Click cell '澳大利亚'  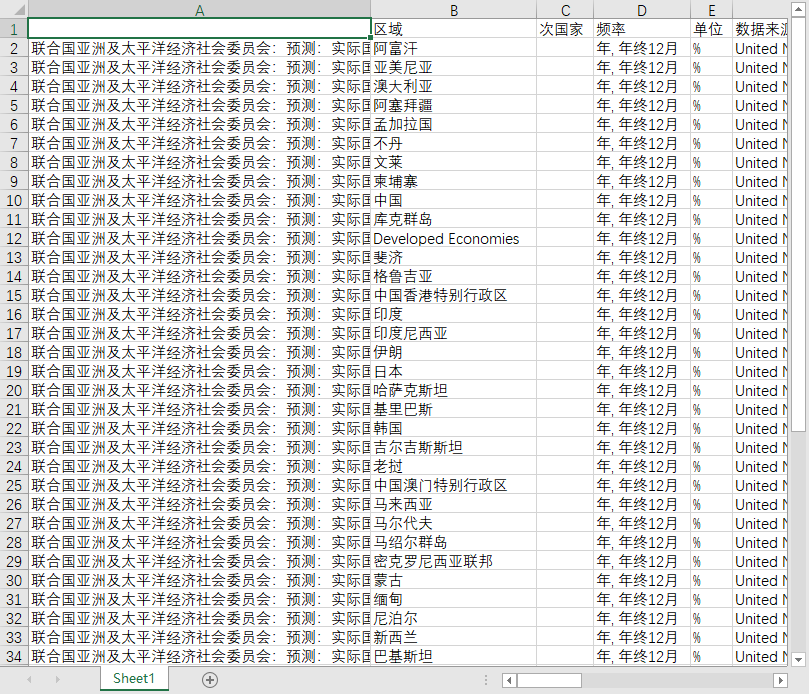[454, 86]
